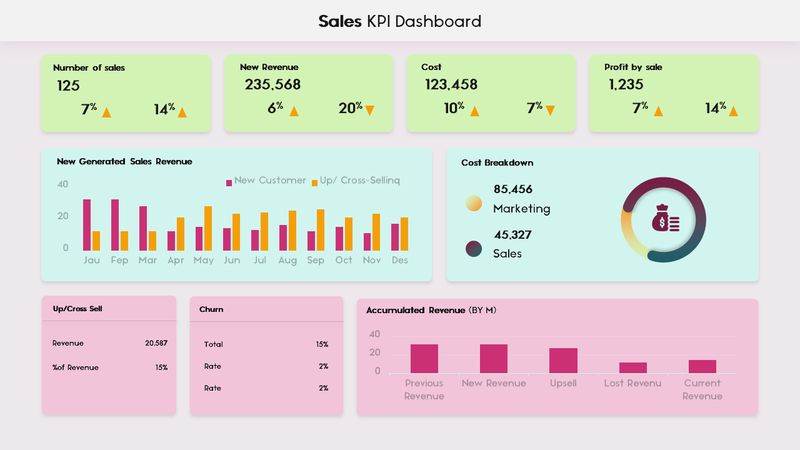This screenshot has height=450, width=800.
Task: Click the up arrow beside 7% in Profit by sale
Action: [x=658, y=111]
